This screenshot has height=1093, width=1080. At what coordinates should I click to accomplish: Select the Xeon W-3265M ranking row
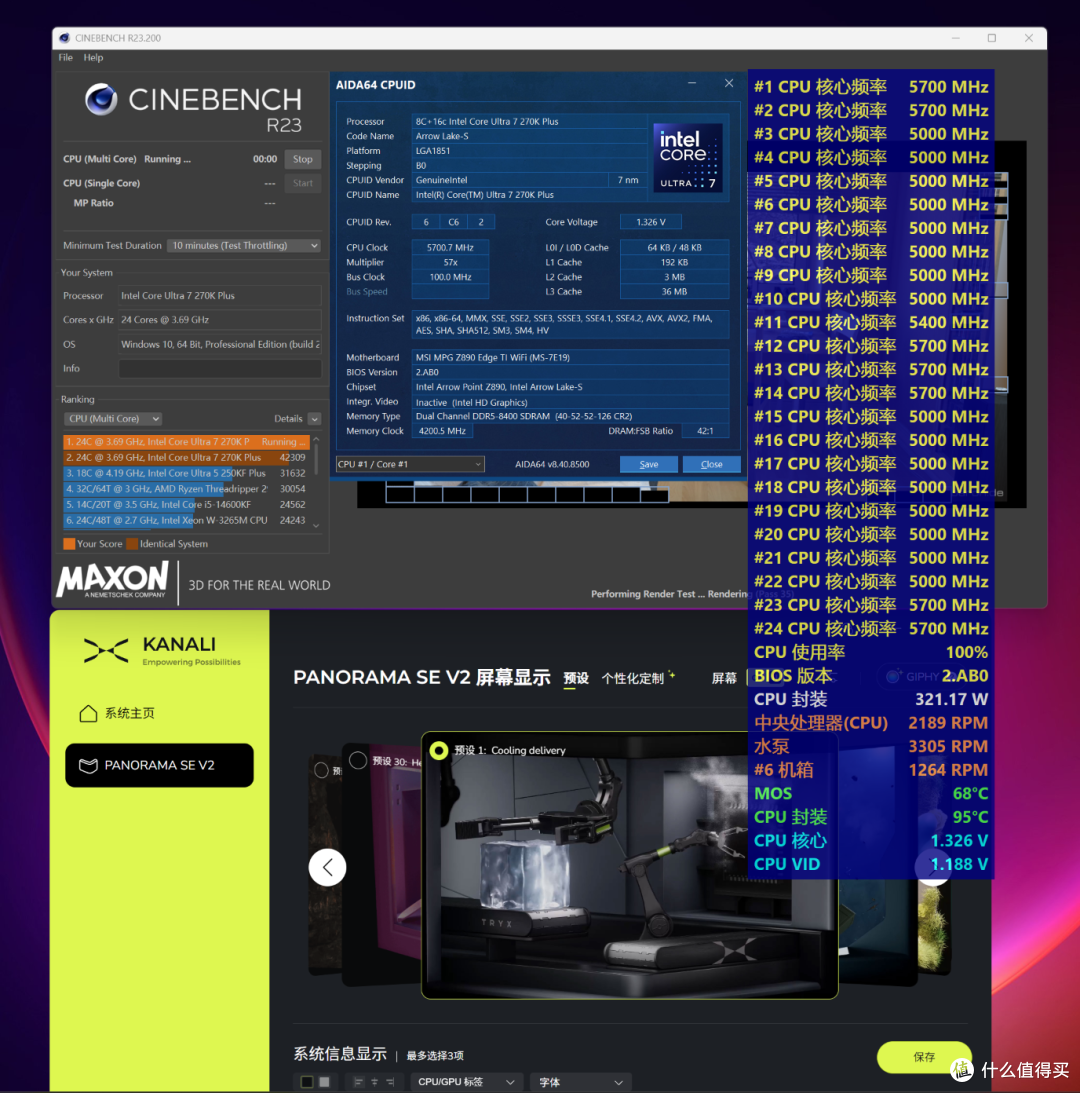coord(186,520)
